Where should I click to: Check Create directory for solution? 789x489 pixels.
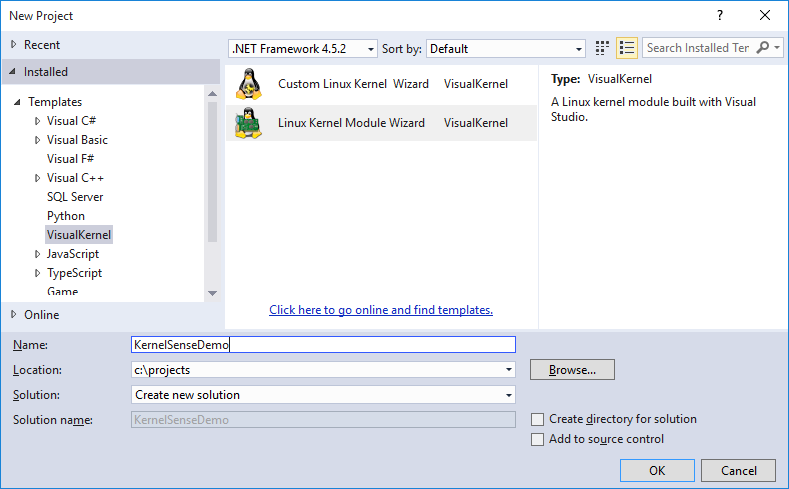coord(537,419)
